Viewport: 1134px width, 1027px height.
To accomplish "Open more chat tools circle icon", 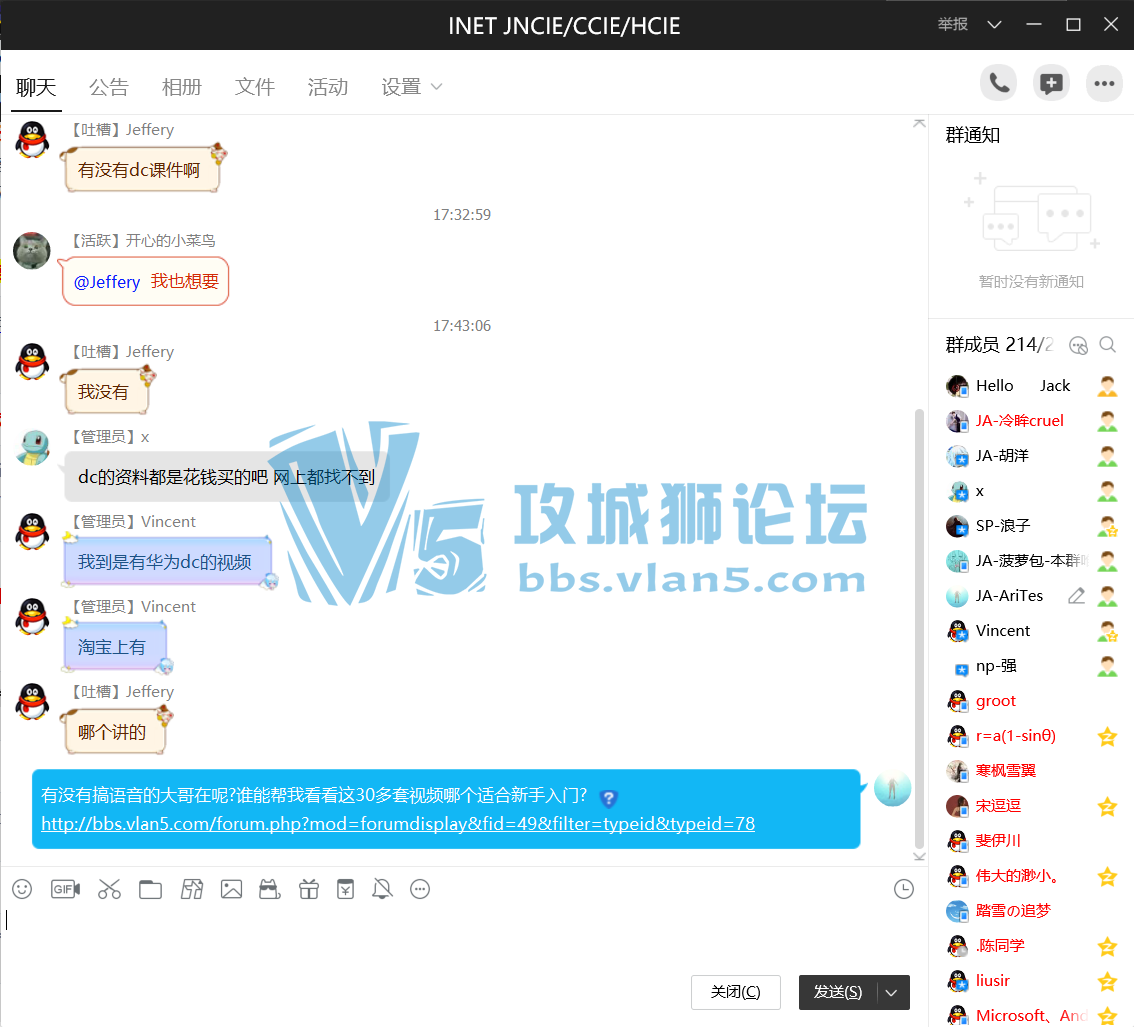I will tap(420, 889).
